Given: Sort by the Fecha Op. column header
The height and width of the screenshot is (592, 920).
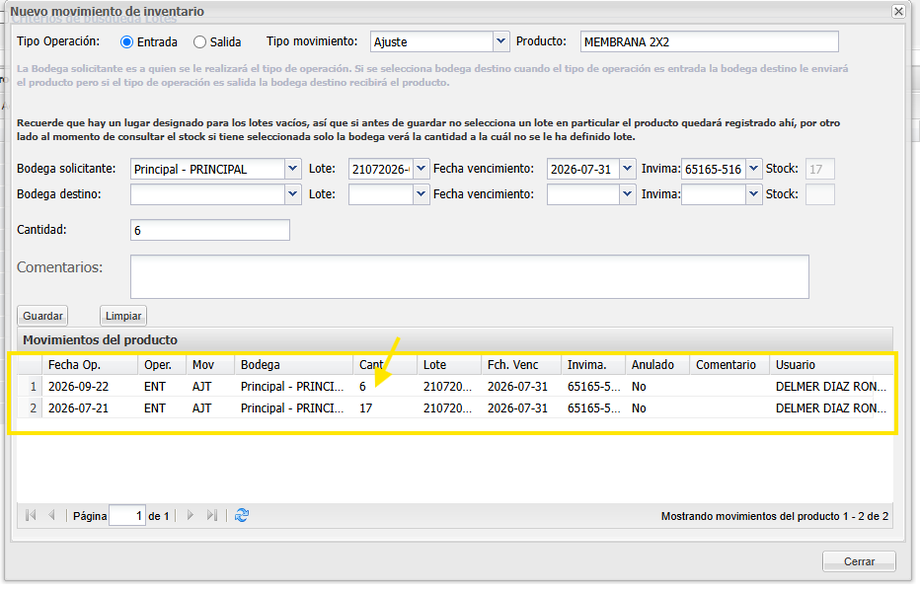Looking at the screenshot, I should pyautogui.click(x=90, y=364).
